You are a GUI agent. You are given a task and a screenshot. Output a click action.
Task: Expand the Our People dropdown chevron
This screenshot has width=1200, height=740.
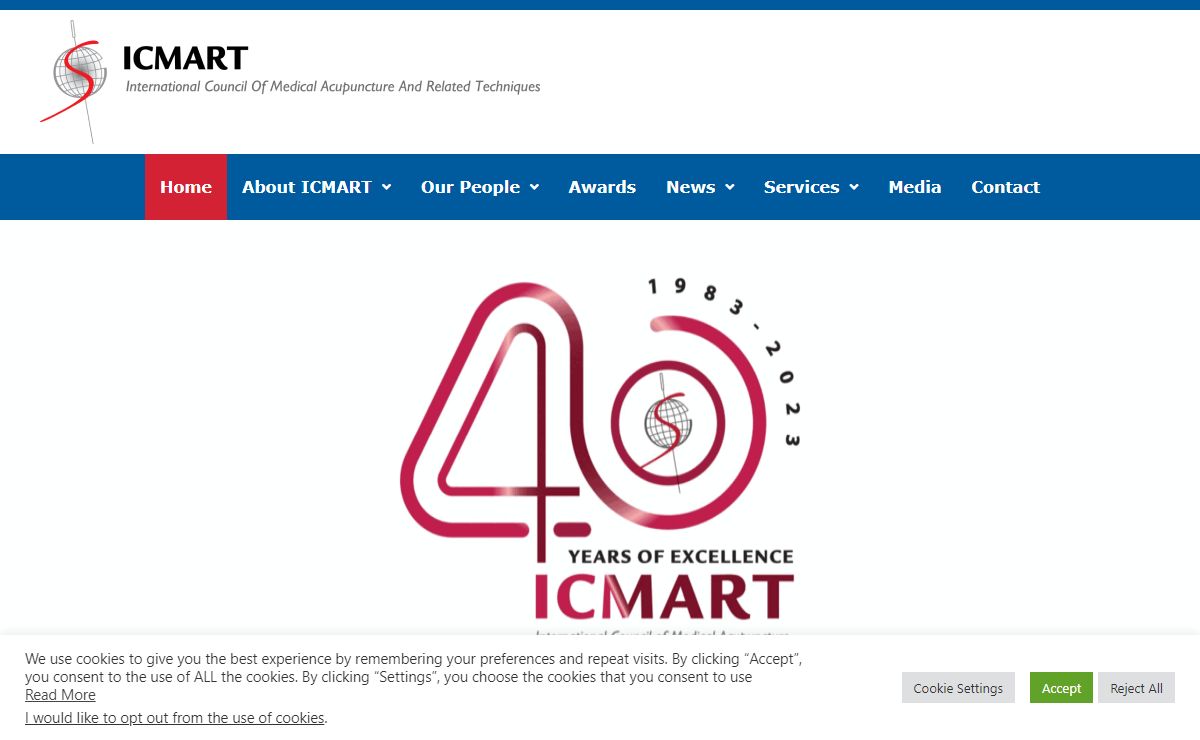pos(534,188)
